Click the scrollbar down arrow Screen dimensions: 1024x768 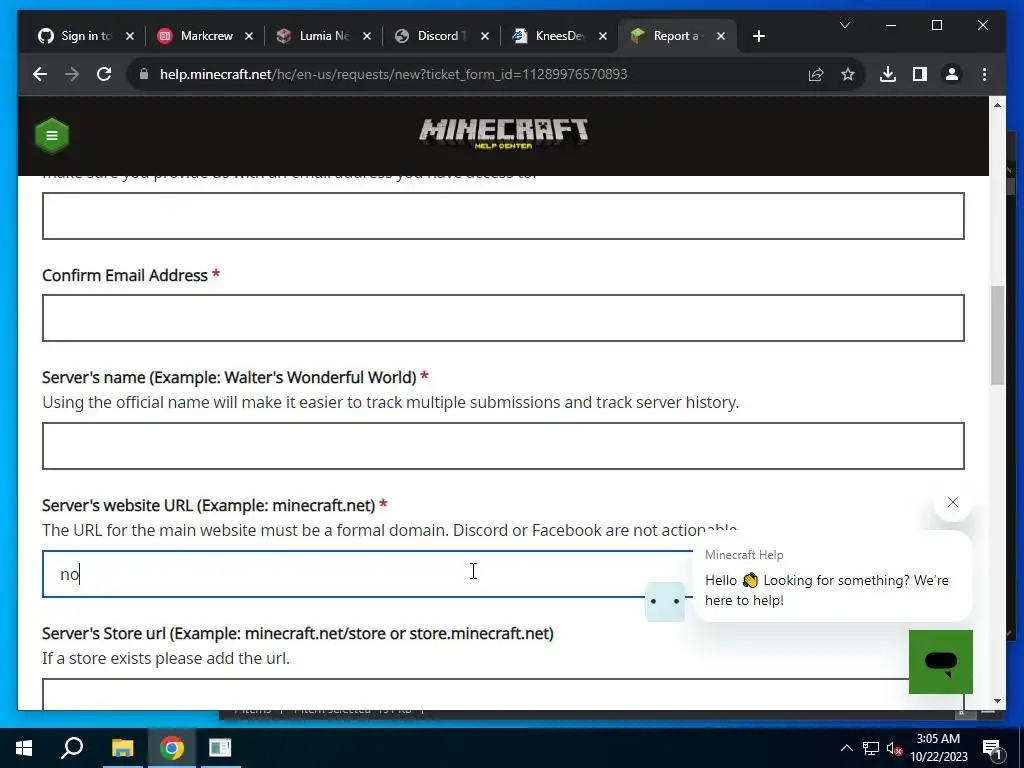coord(997,701)
